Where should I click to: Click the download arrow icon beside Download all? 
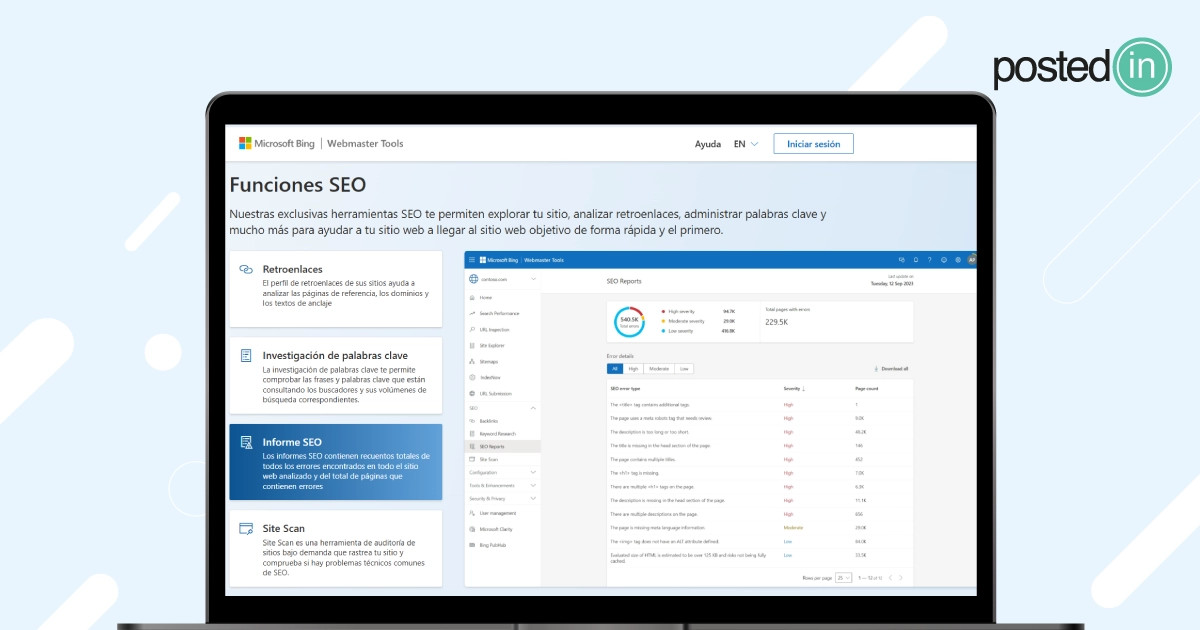876,369
